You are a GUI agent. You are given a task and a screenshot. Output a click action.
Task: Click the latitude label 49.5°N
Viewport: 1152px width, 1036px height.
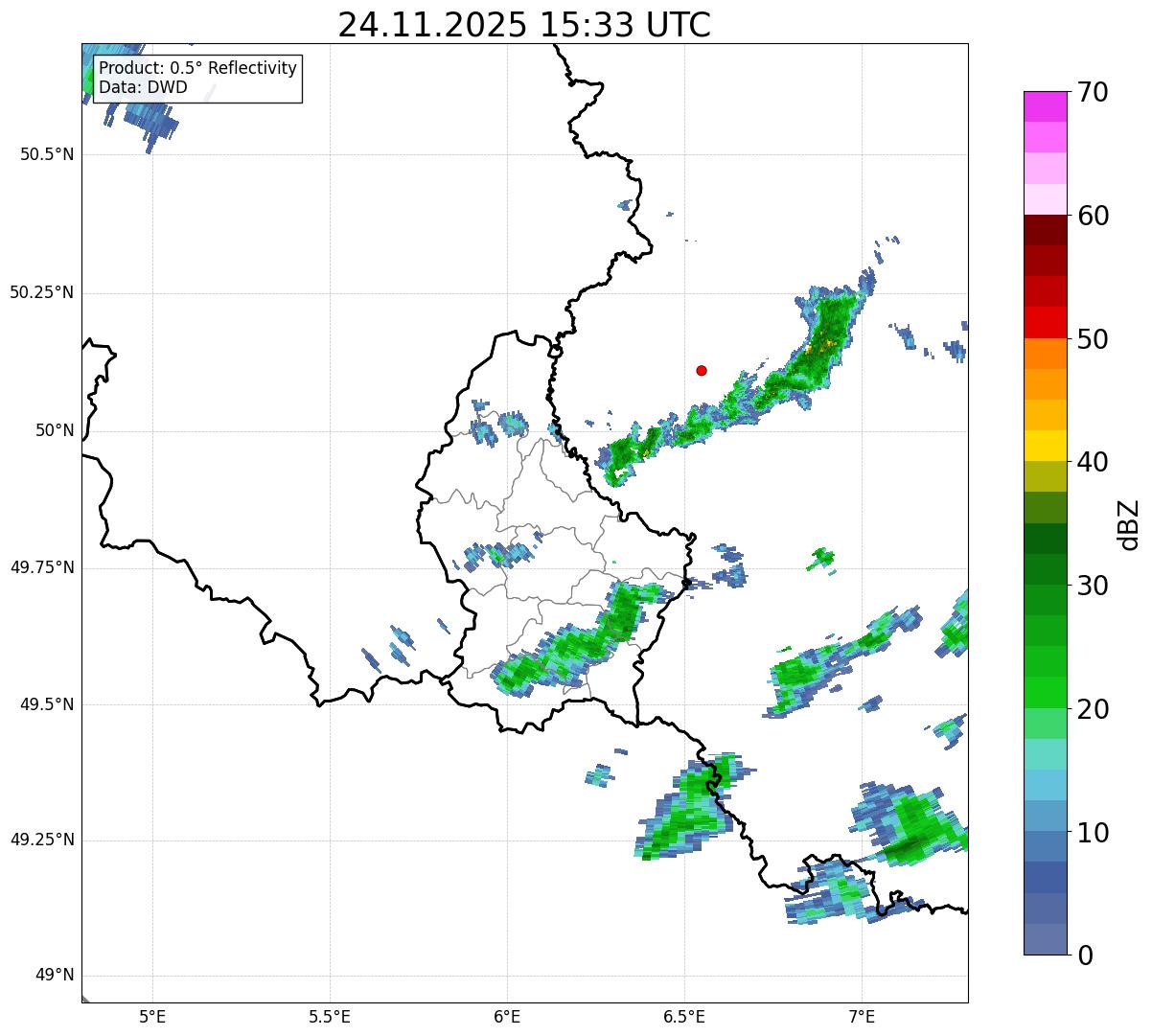point(46,704)
